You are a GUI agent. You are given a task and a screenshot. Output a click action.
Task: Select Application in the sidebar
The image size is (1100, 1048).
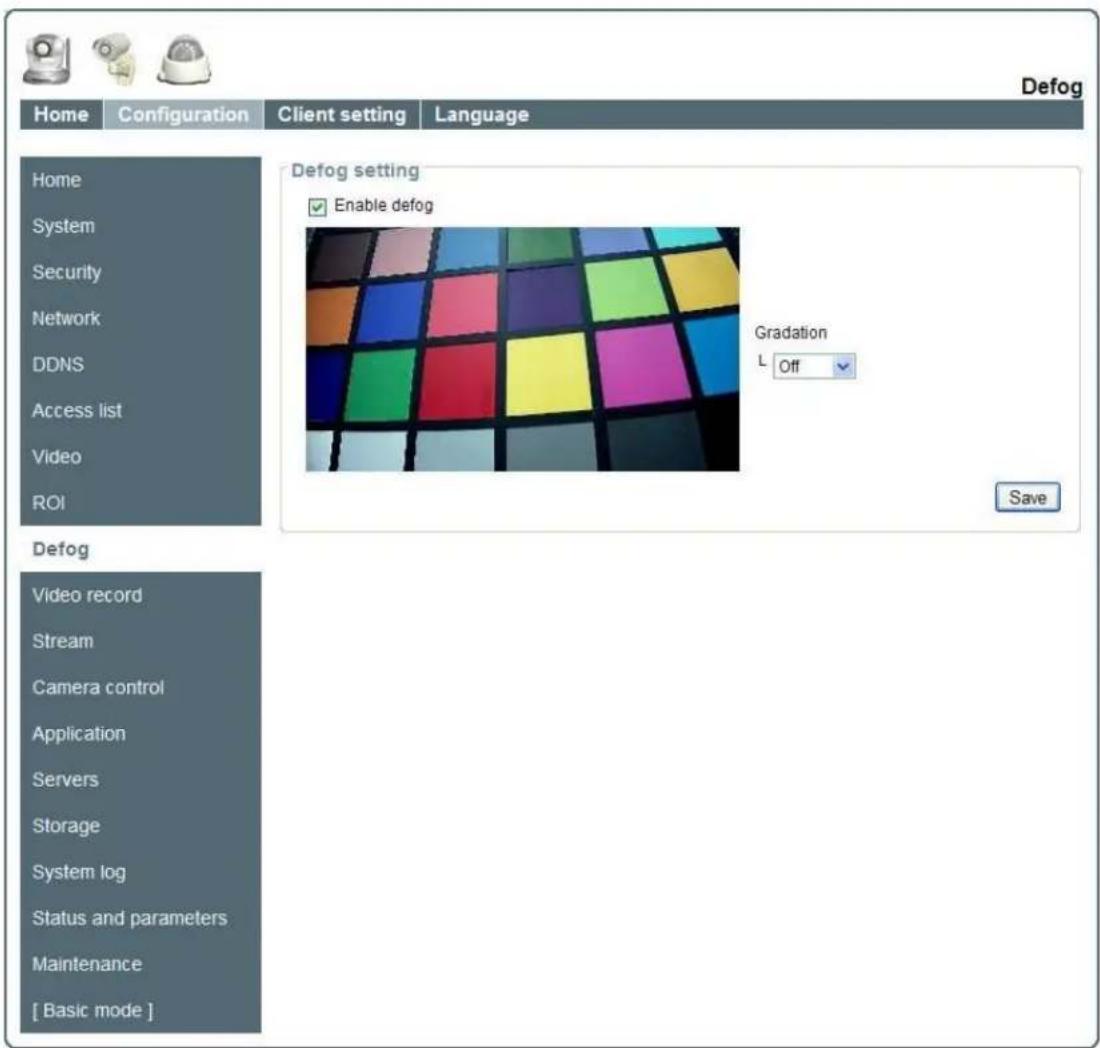140,734
